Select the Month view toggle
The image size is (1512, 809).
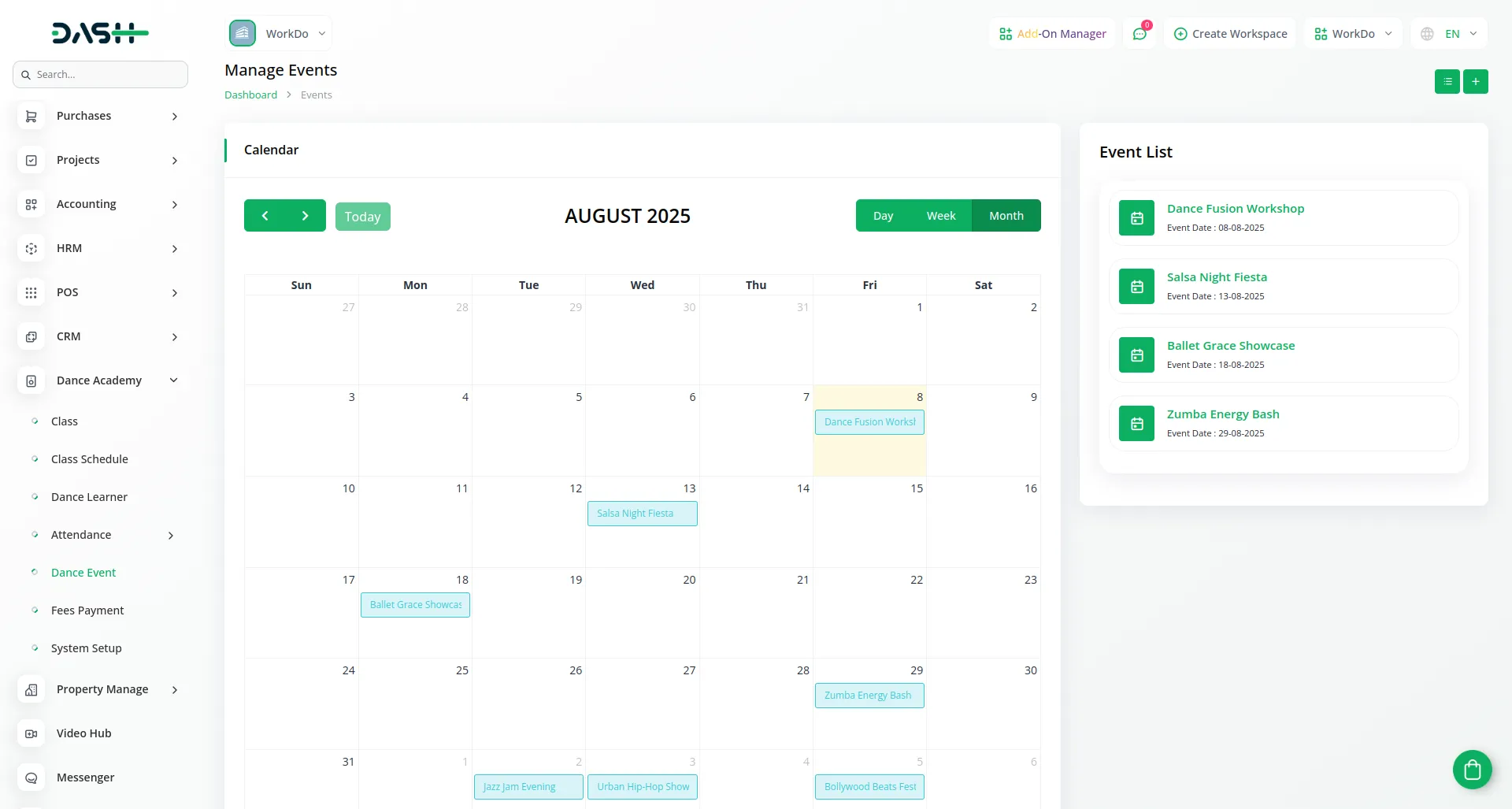pos(1006,216)
